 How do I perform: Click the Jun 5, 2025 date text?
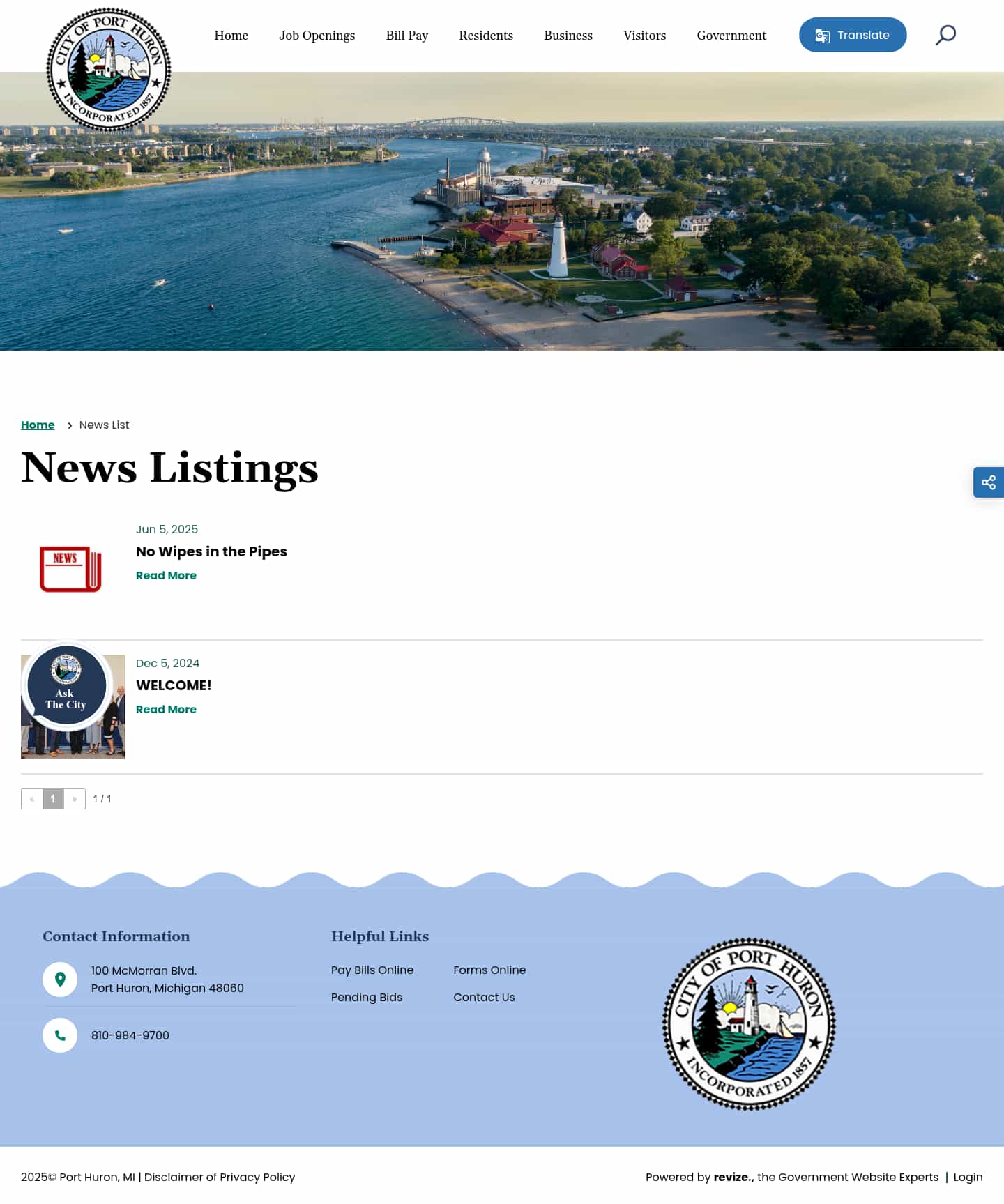(x=167, y=529)
